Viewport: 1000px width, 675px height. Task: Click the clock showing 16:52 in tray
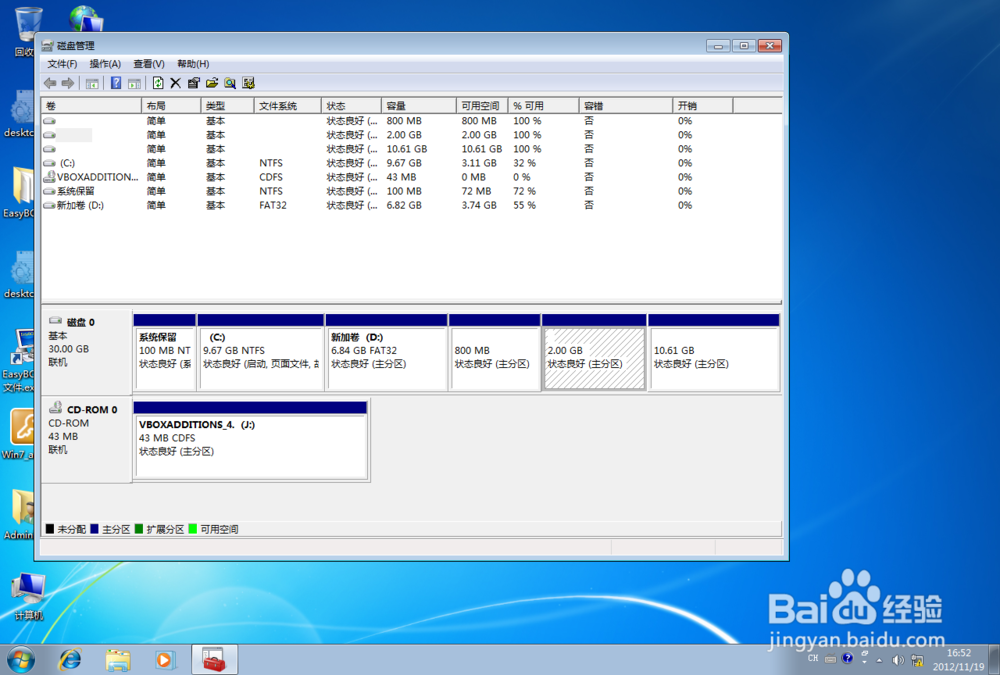(960, 652)
